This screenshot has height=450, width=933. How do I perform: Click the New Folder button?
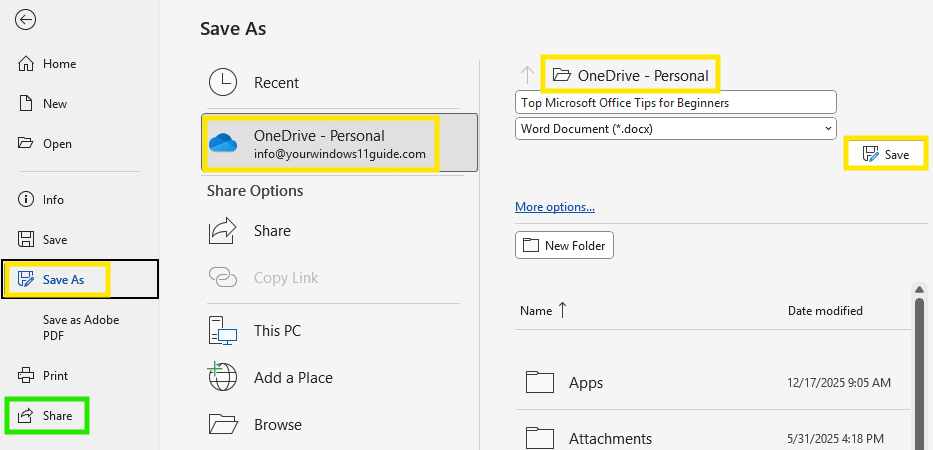point(564,245)
